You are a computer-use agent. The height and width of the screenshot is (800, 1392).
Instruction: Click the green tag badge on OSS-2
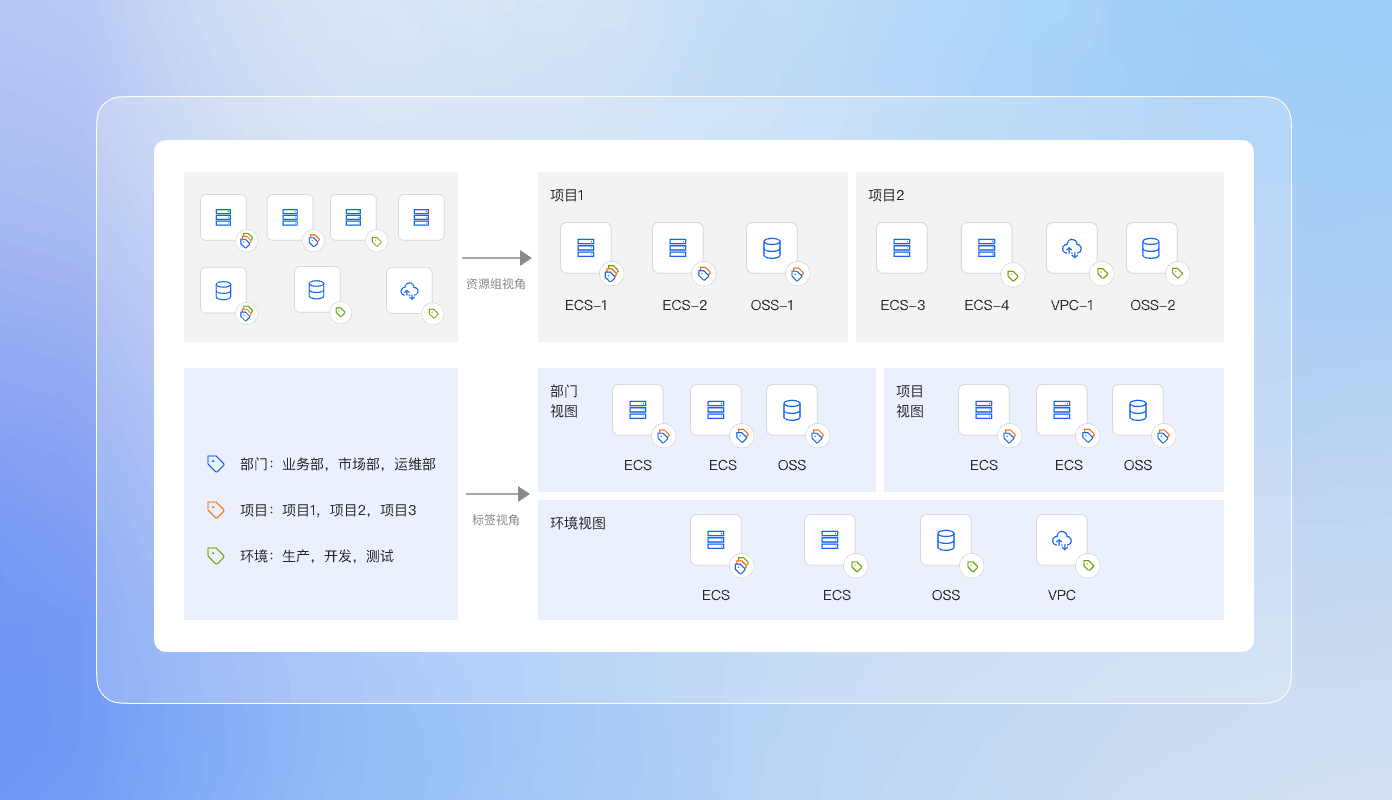point(1178,273)
